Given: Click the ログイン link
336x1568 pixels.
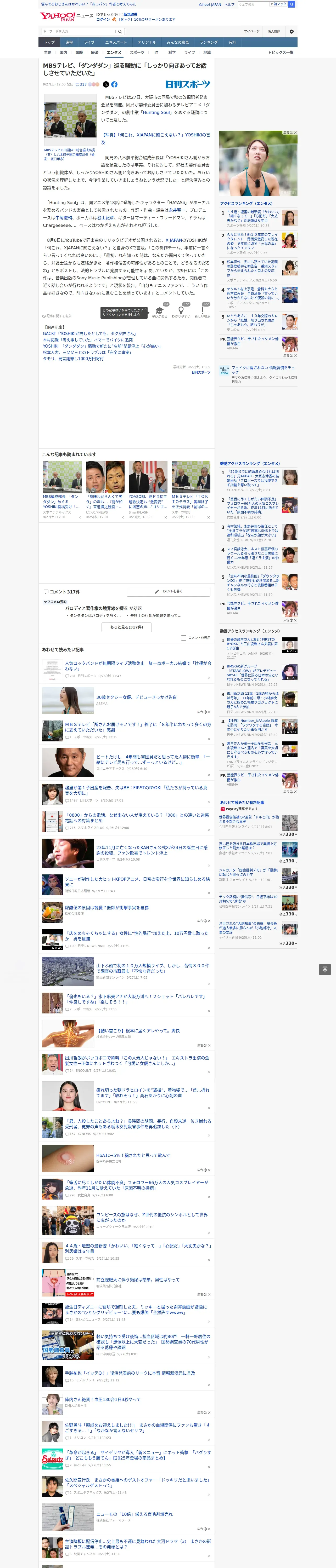Looking at the screenshot, I should pos(103,20).
